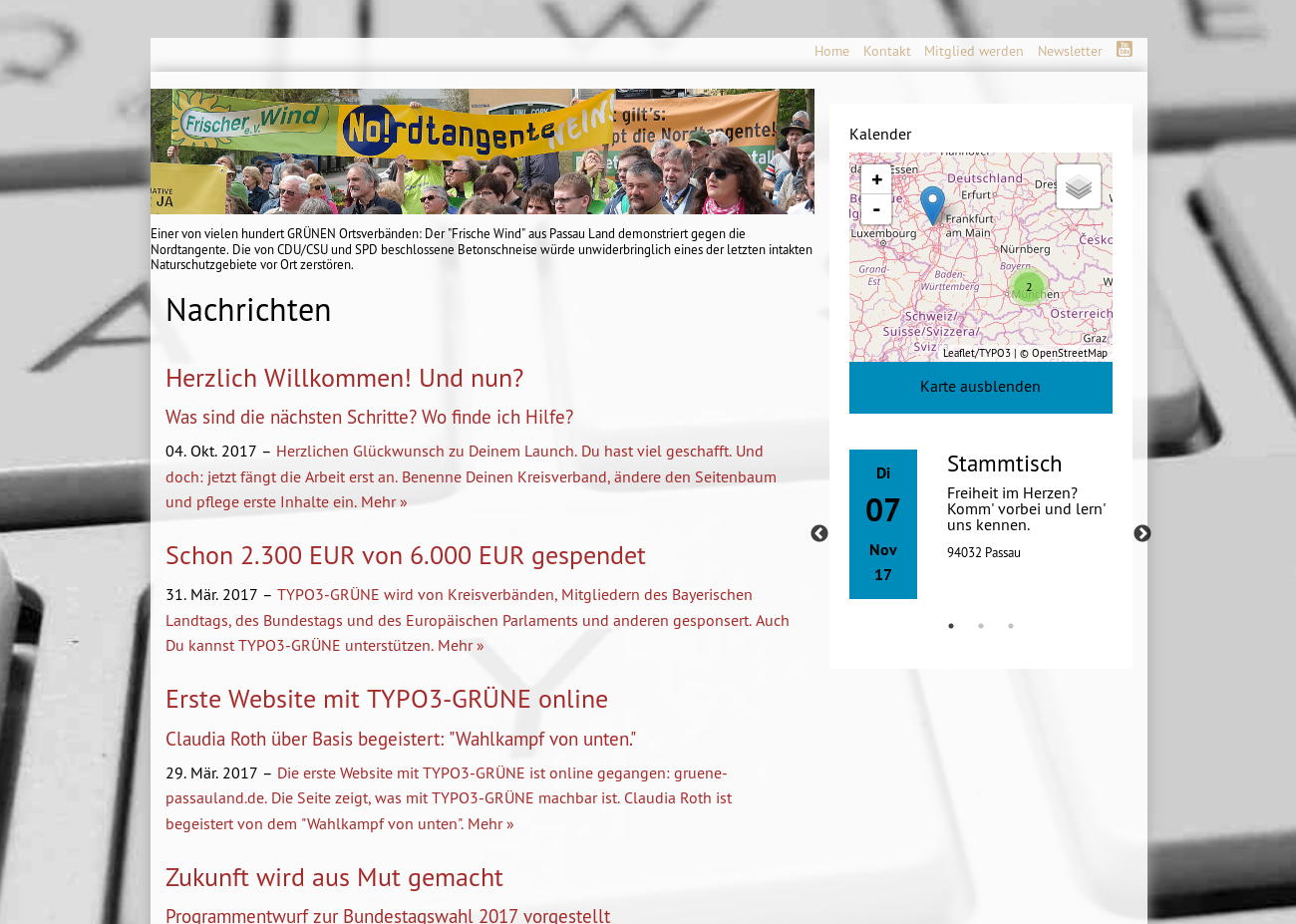Click subheading Was sind die nächsten Schritte?
Screen dimensions: 1296x924
[369, 417]
